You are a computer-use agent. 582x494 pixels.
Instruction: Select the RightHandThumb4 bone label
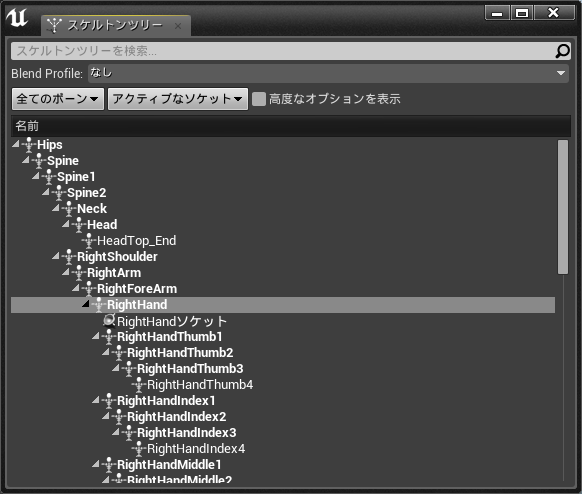pyautogui.click(x=200, y=385)
